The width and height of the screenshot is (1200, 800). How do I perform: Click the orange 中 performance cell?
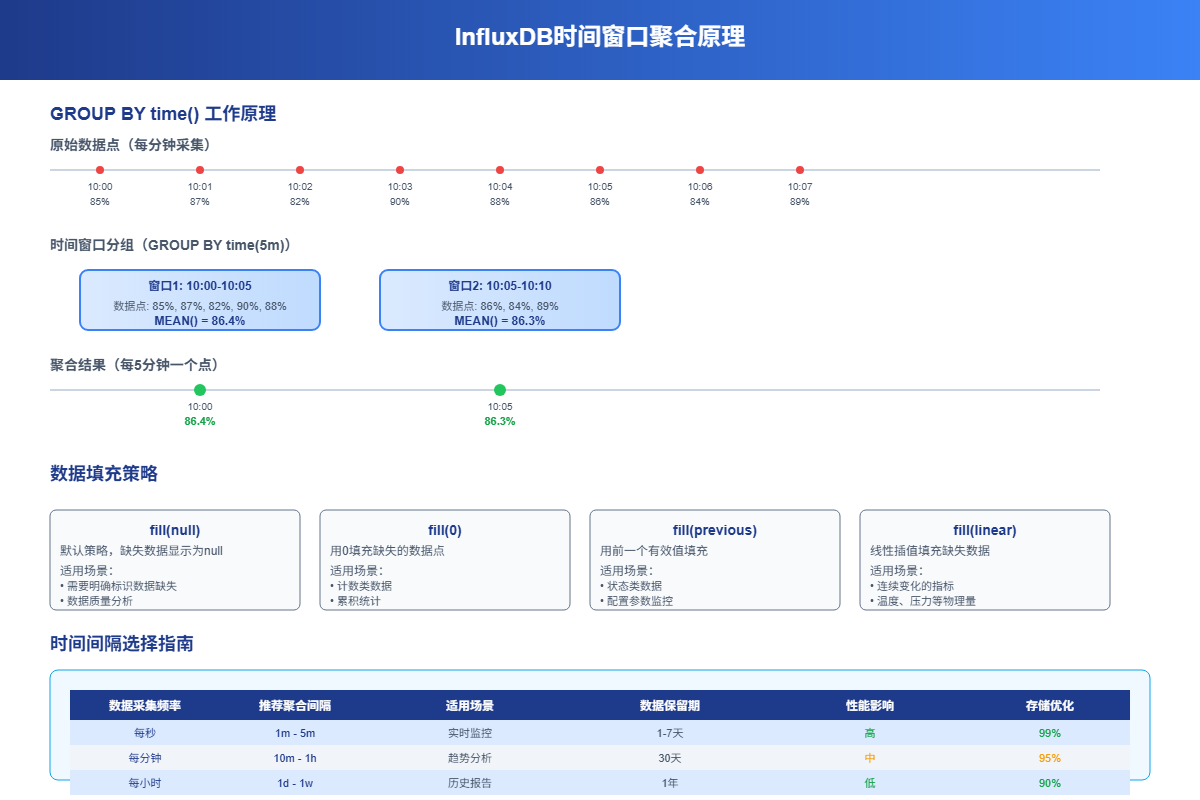[870, 758]
